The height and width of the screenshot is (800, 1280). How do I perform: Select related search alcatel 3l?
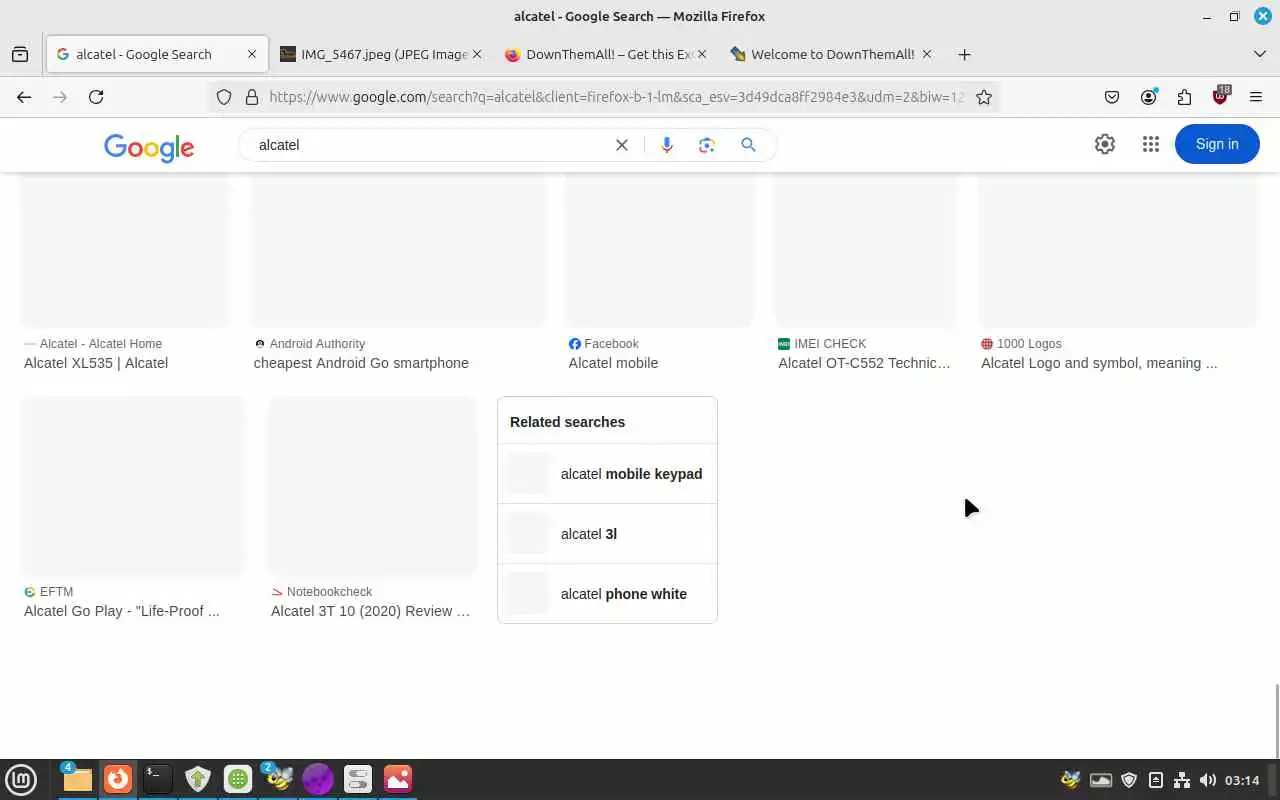point(607,534)
